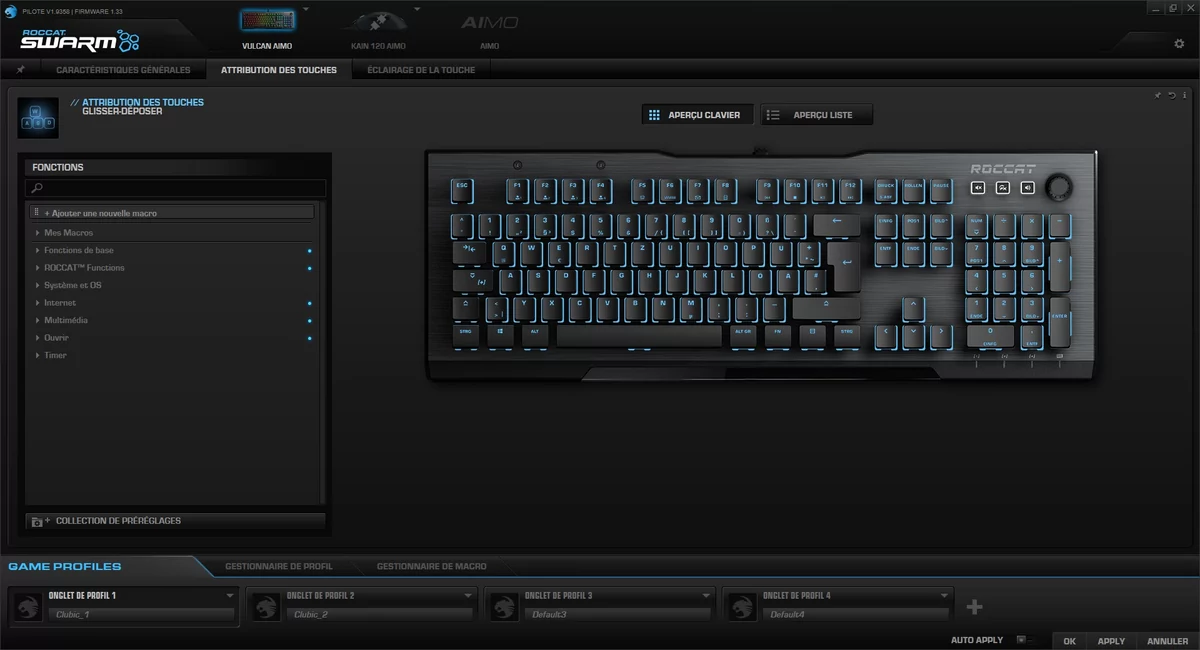Image resolution: width=1200 pixels, height=650 pixels.
Task: Click the right arrow key on the keyboard
Action: click(x=940, y=335)
